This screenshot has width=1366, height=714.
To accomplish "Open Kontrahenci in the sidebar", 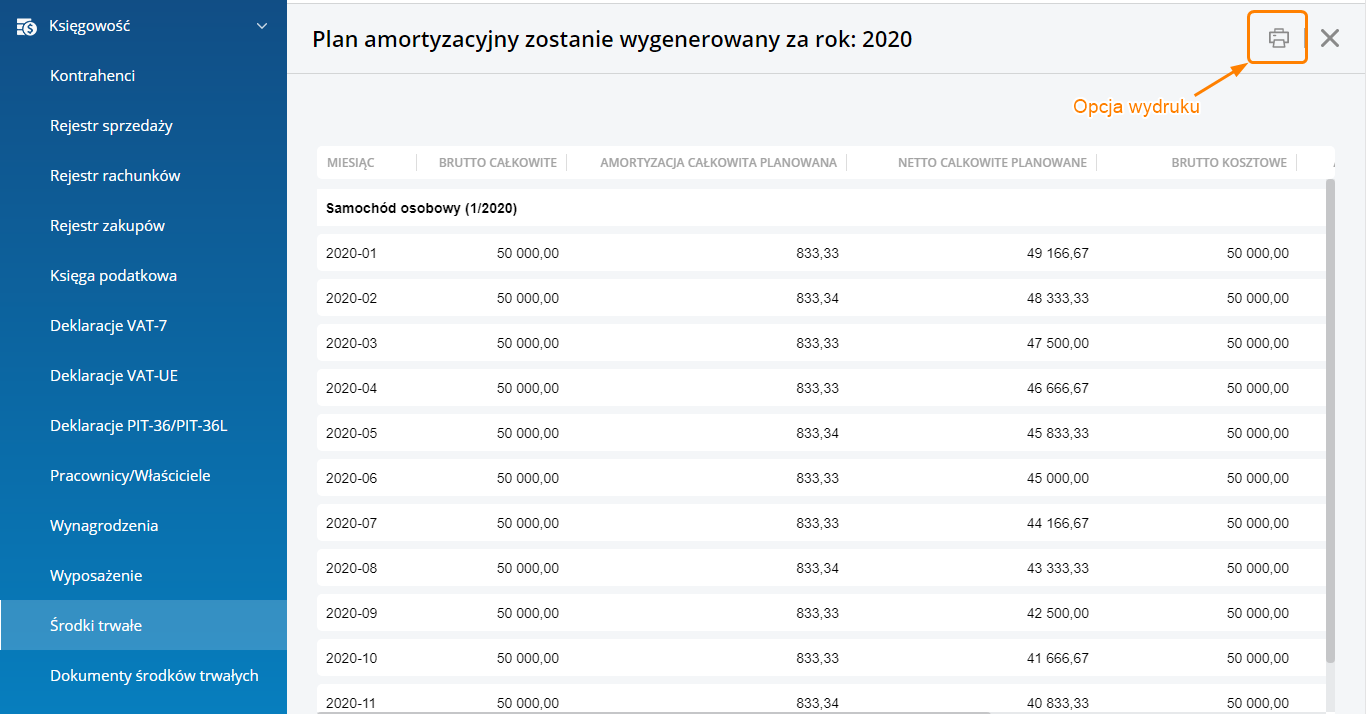I will click(x=92, y=76).
